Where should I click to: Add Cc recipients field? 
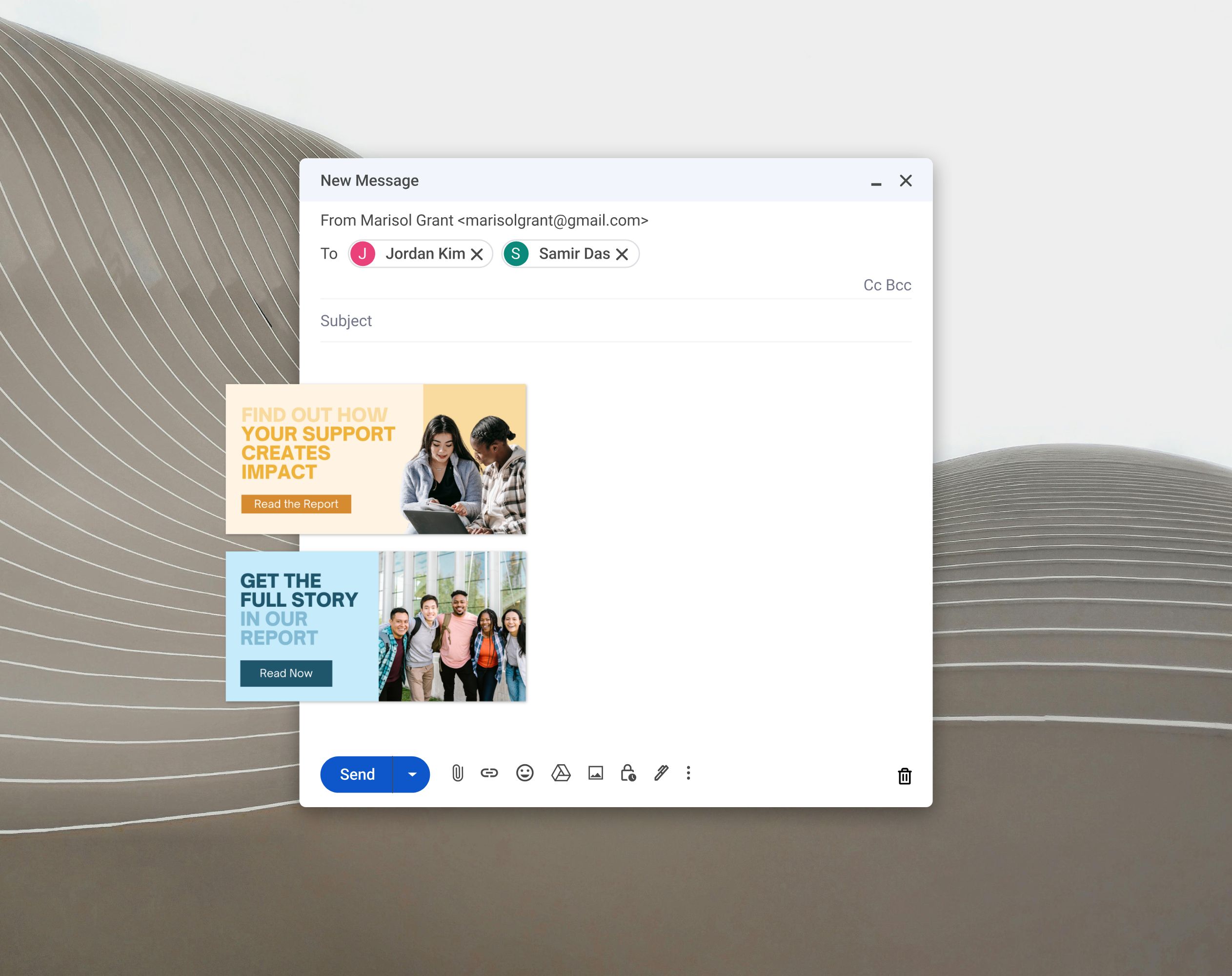[872, 285]
